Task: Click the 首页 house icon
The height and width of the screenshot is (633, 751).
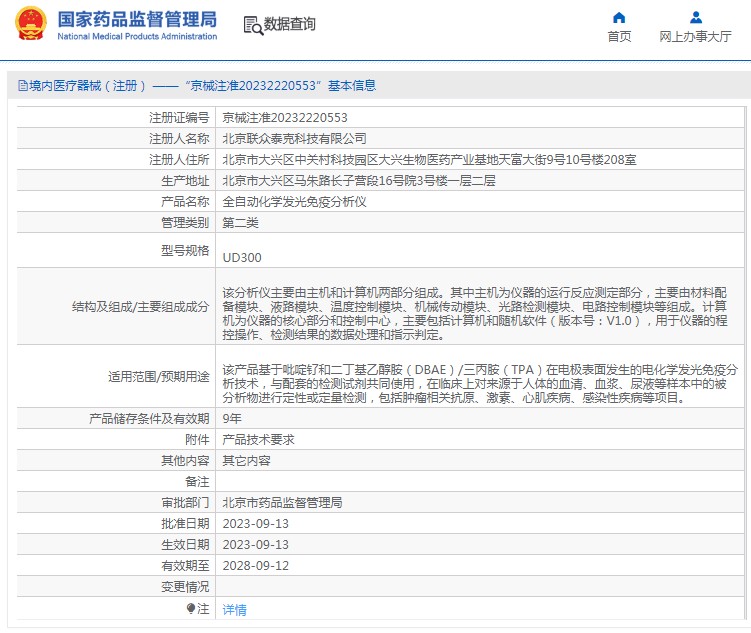Action: [x=619, y=18]
